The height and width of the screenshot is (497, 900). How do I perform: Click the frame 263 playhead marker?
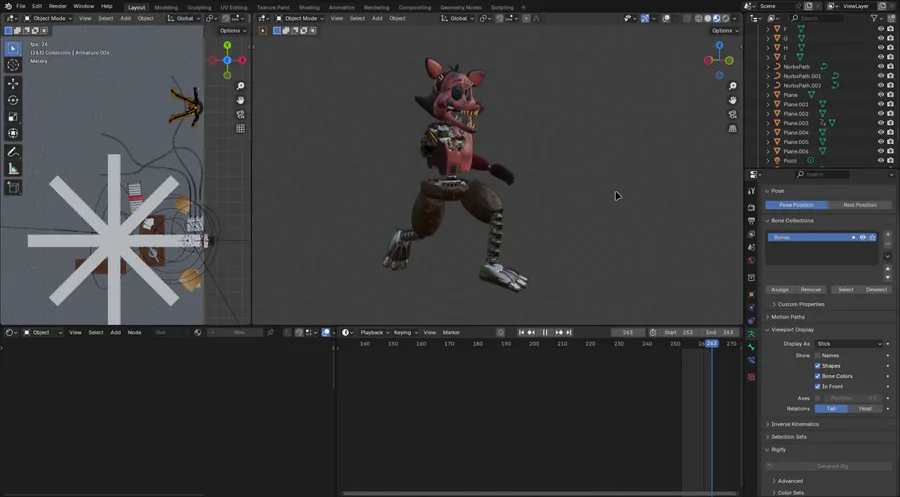(712, 343)
